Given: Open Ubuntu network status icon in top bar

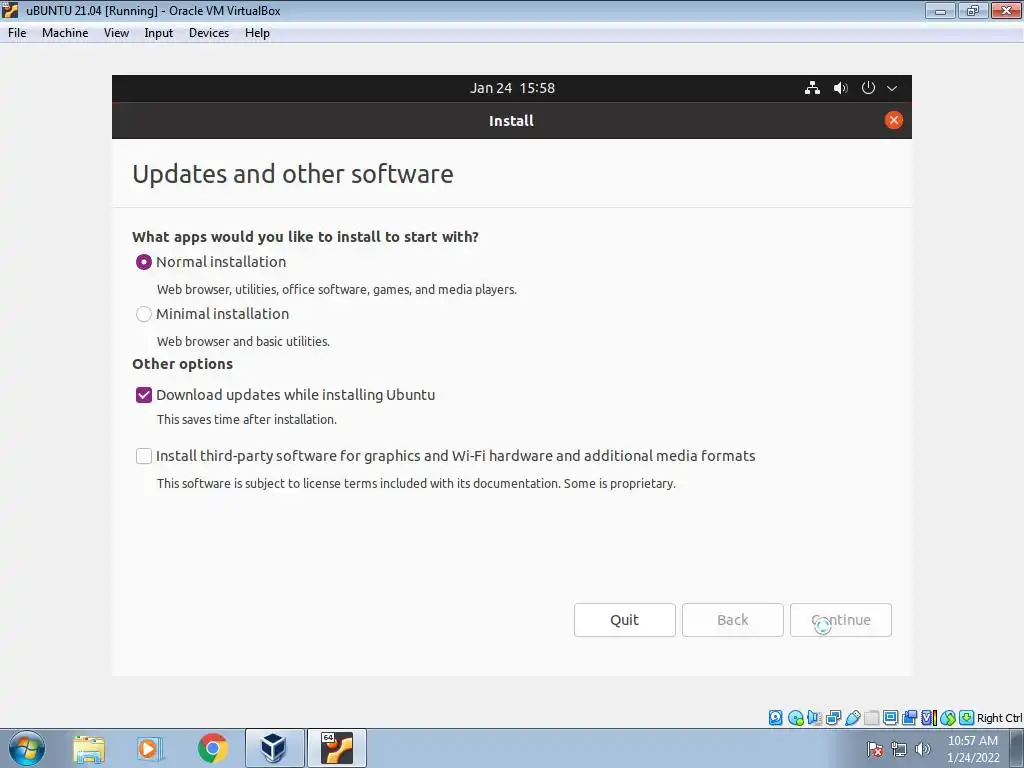Looking at the screenshot, I should pyautogui.click(x=812, y=88).
